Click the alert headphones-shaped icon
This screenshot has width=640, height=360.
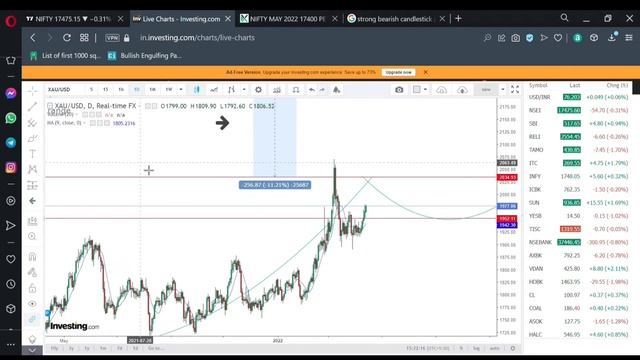coord(296,89)
